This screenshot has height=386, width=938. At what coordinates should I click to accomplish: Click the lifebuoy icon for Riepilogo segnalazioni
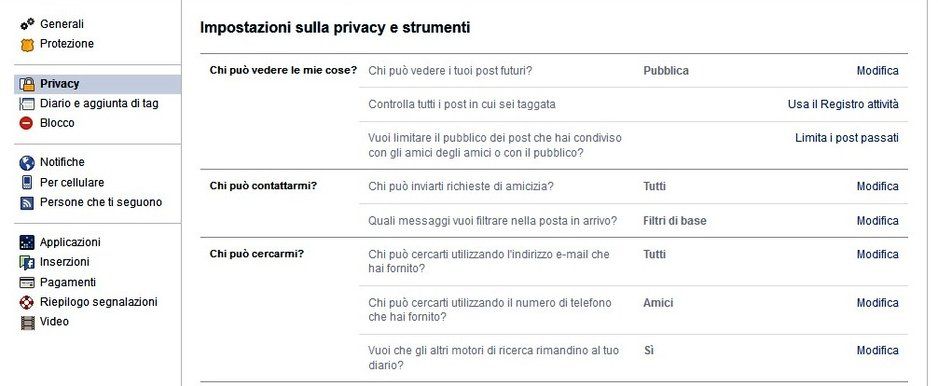[27, 302]
